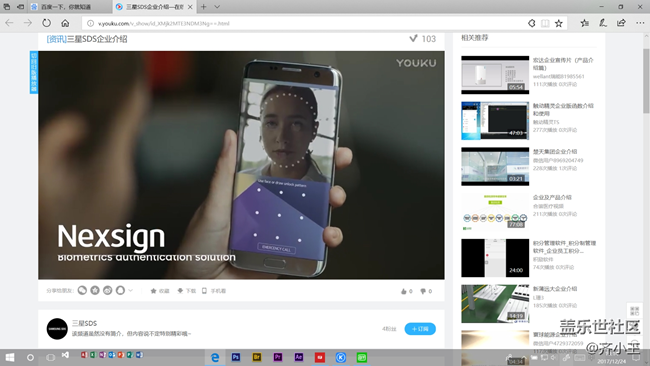
Task: Share video via Weibo icon
Action: 107,291
